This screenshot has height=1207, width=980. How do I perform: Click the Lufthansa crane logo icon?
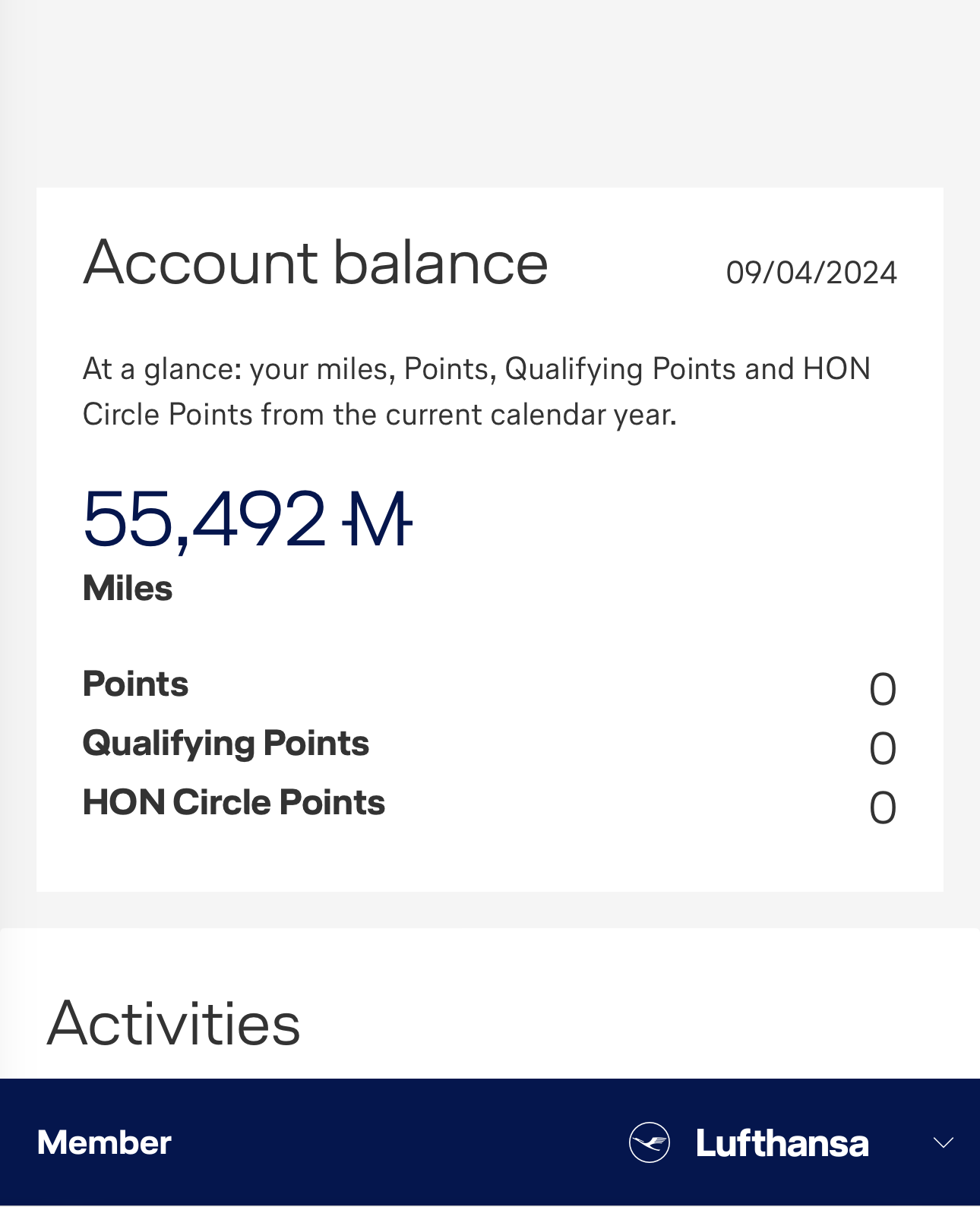click(650, 1142)
